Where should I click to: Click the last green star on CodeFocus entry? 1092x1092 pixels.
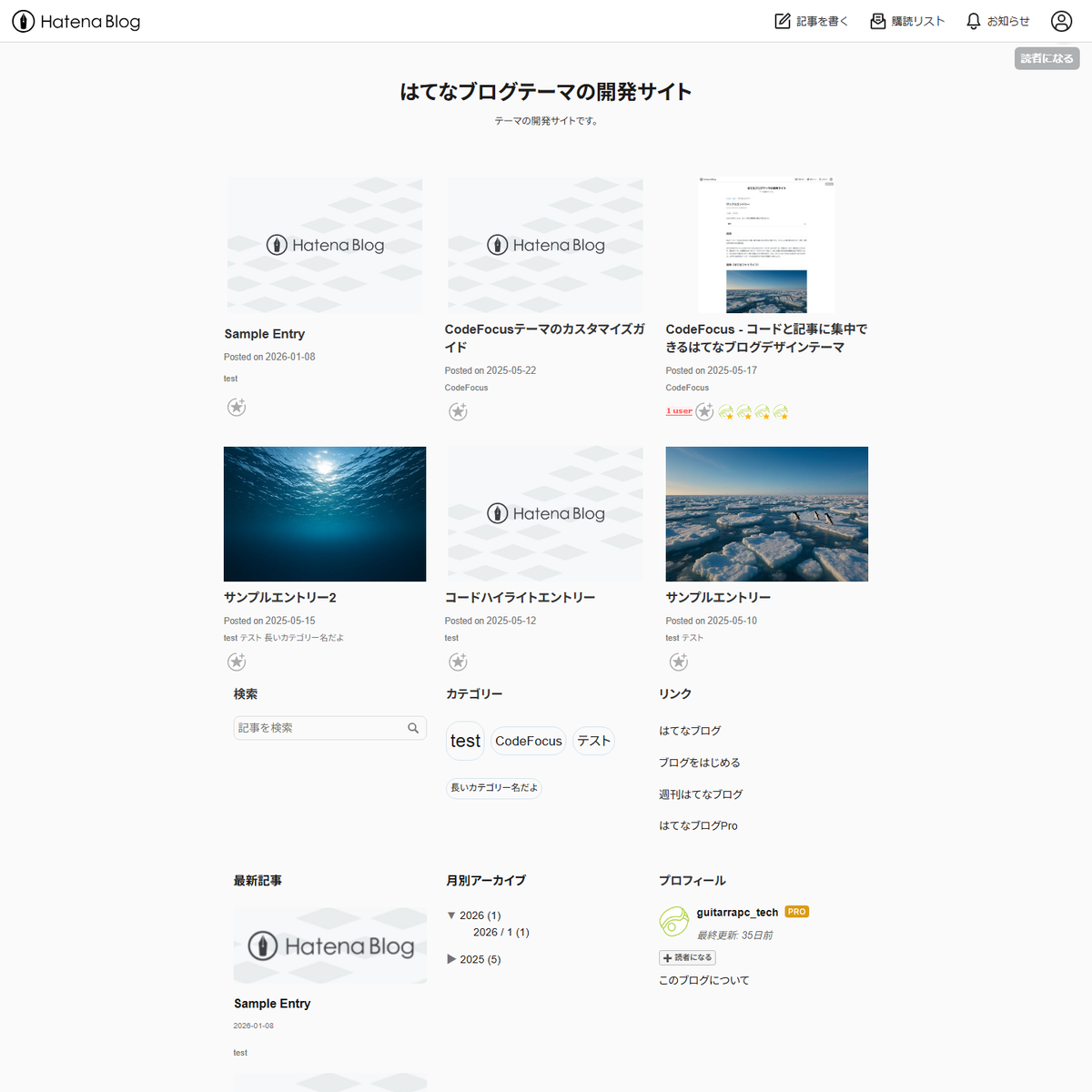point(781,412)
